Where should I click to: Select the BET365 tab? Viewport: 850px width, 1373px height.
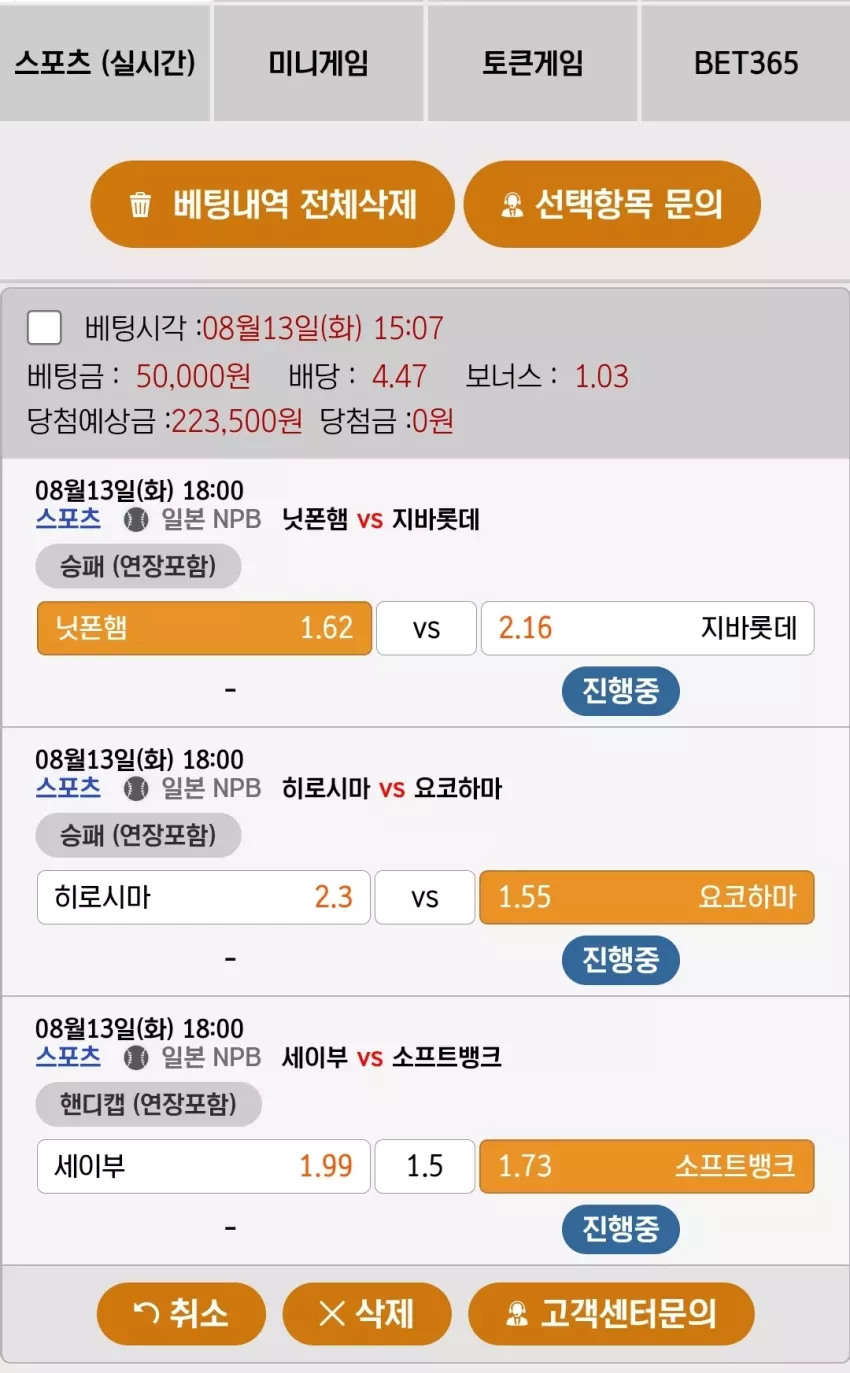(x=746, y=63)
